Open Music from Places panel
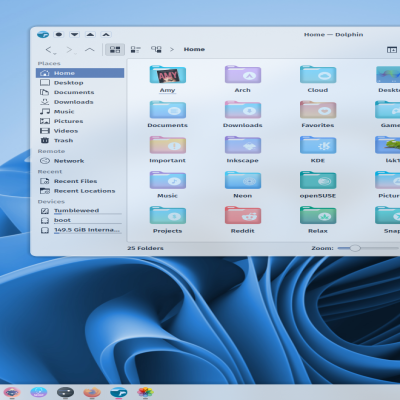This screenshot has height=400, width=400. (x=80, y=112)
